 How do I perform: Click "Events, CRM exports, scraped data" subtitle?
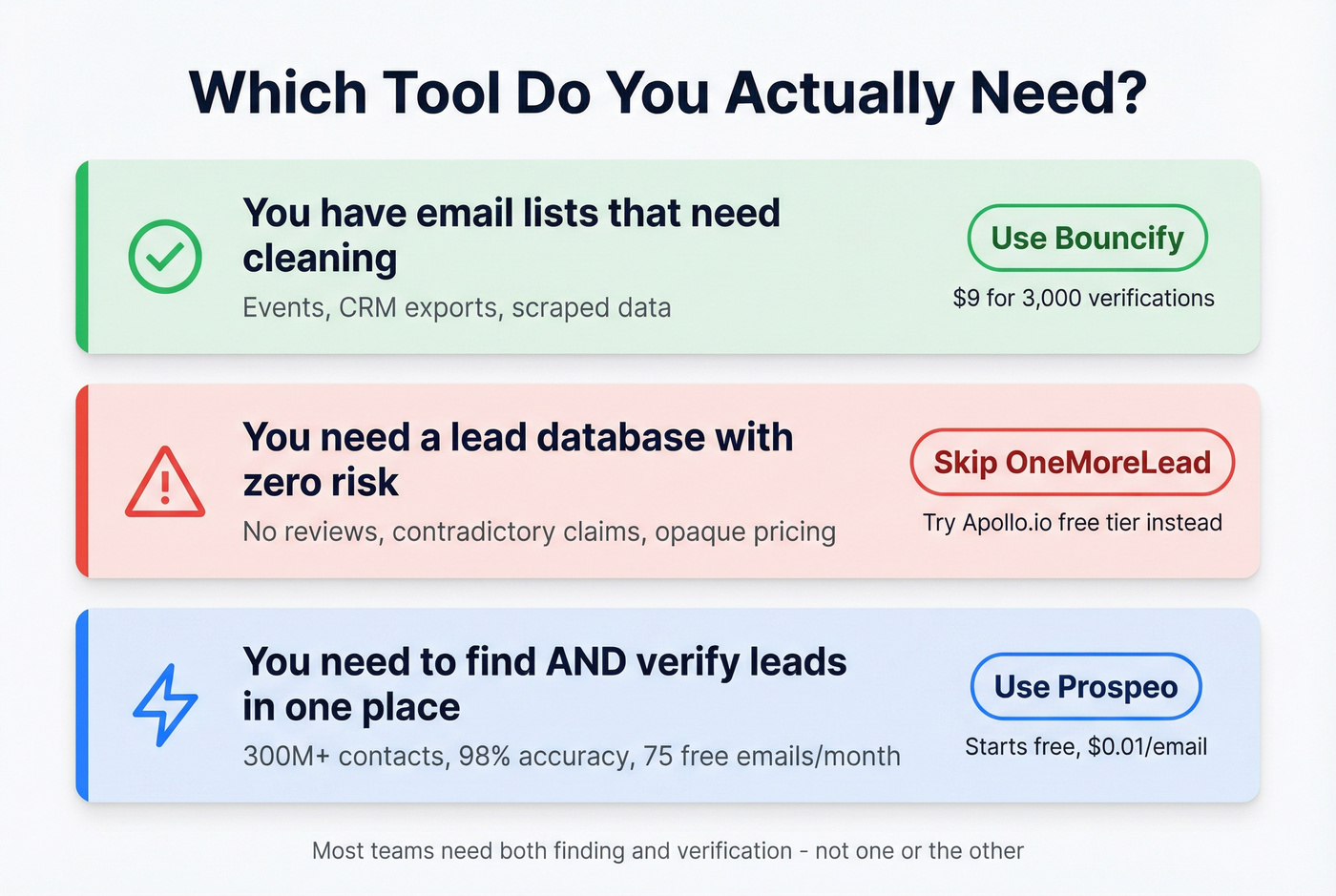[456, 308]
